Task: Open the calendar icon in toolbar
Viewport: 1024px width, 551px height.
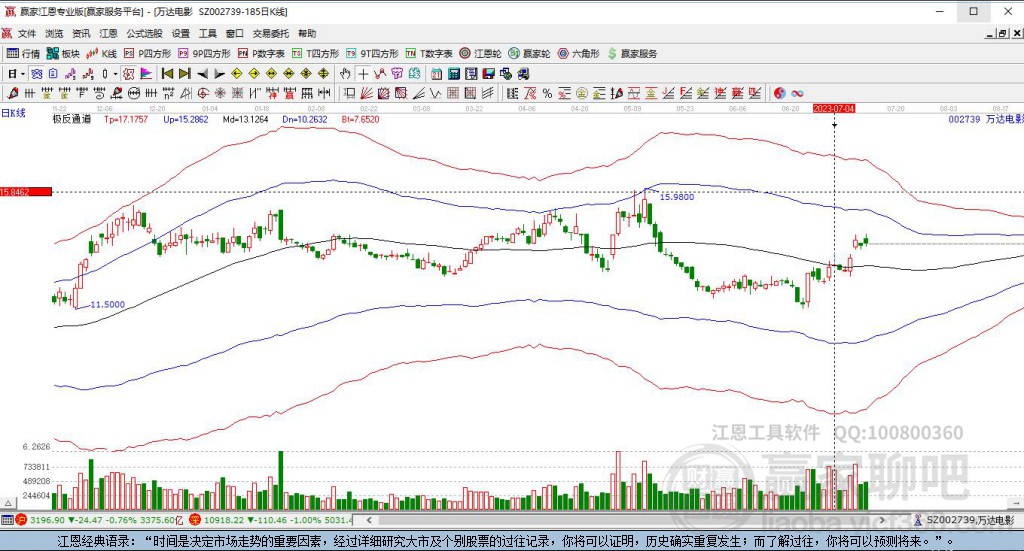Action: [436, 74]
